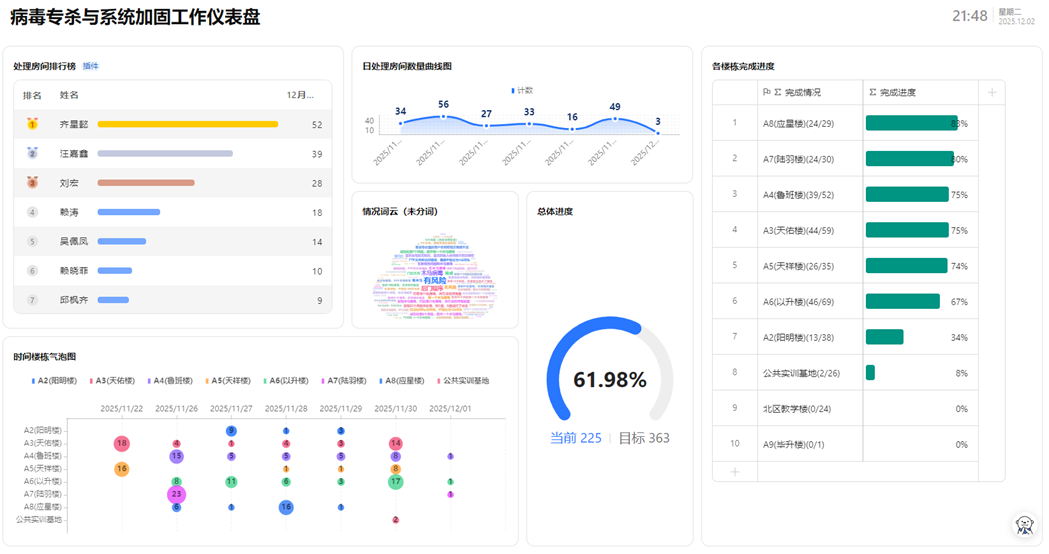This screenshot has height=554, width=1049.
Task: Click the 56 data point on curve
Action: click(x=443, y=115)
